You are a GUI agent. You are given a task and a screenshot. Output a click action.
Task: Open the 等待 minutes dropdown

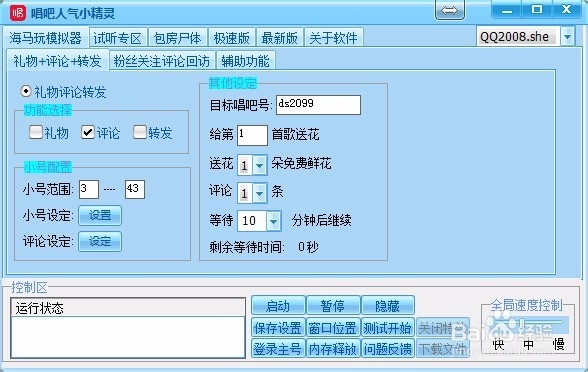pyautogui.click(x=274, y=221)
